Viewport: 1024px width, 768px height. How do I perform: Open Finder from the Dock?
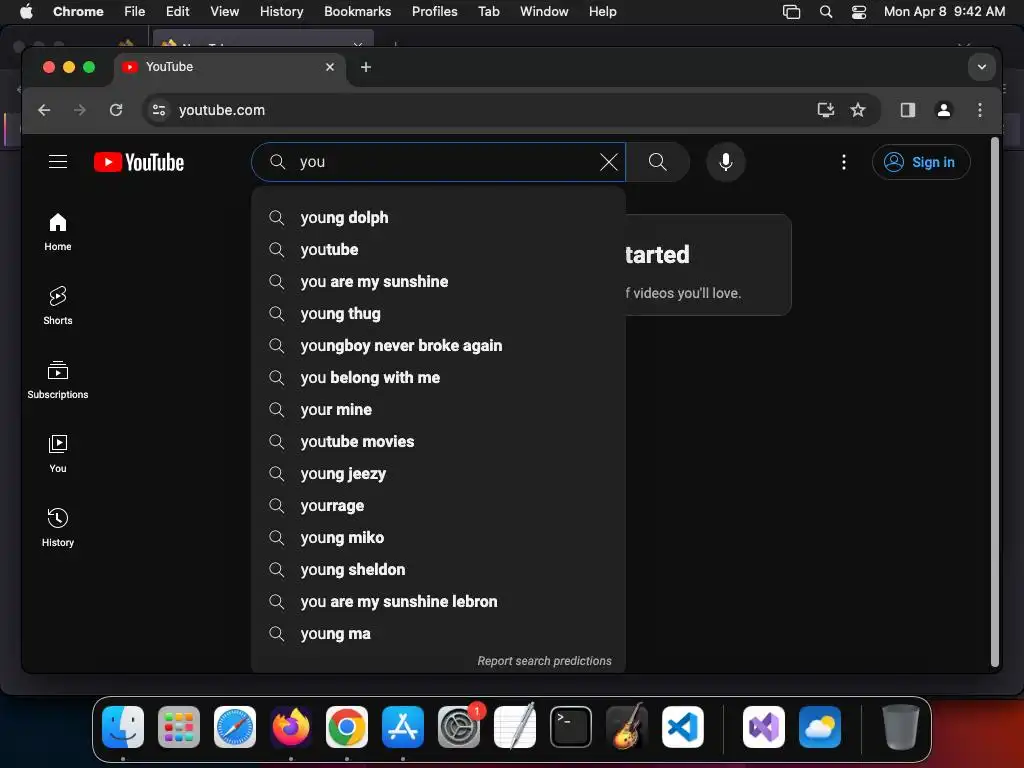tap(123, 727)
